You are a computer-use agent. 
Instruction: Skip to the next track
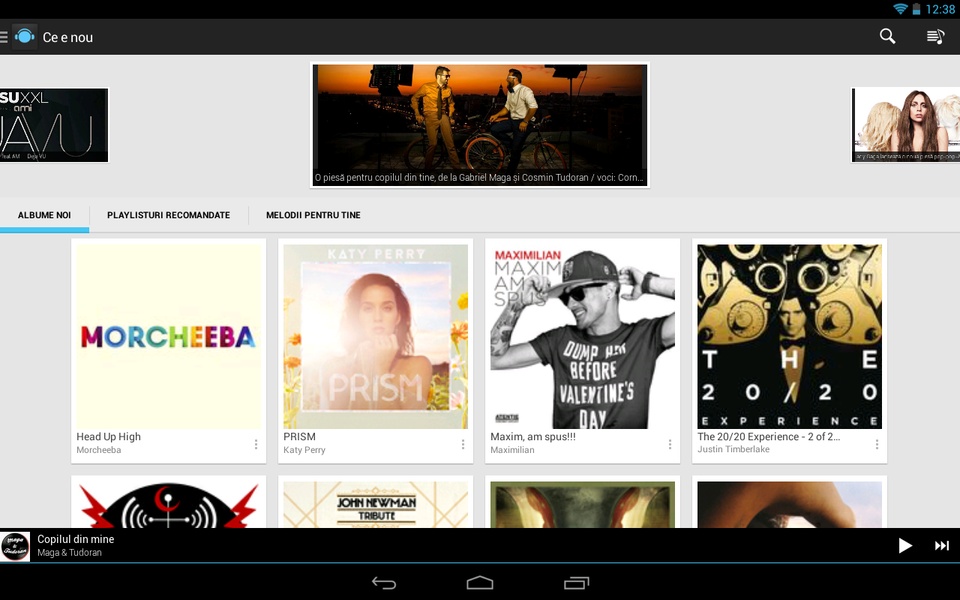(942, 546)
